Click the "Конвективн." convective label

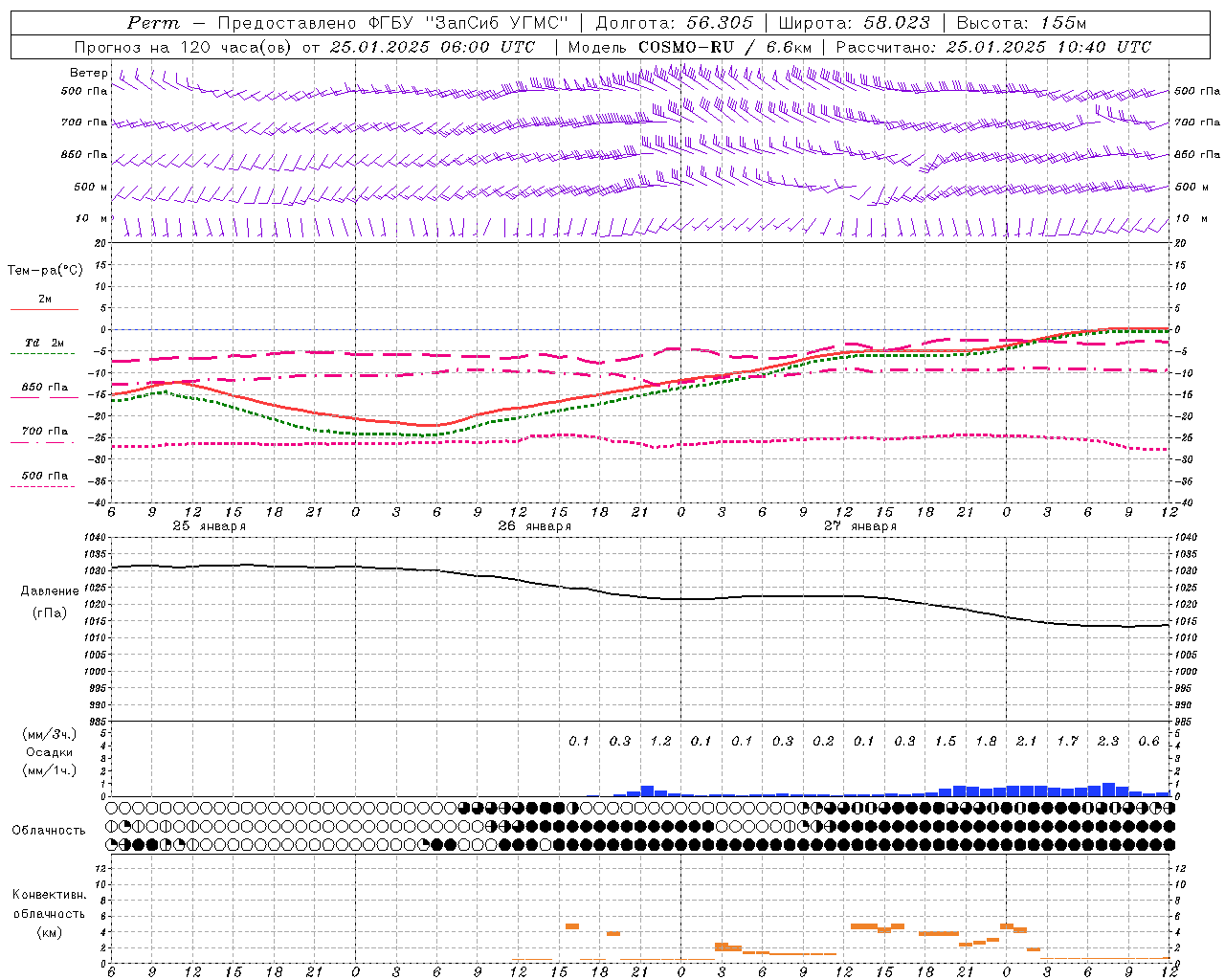49,895
